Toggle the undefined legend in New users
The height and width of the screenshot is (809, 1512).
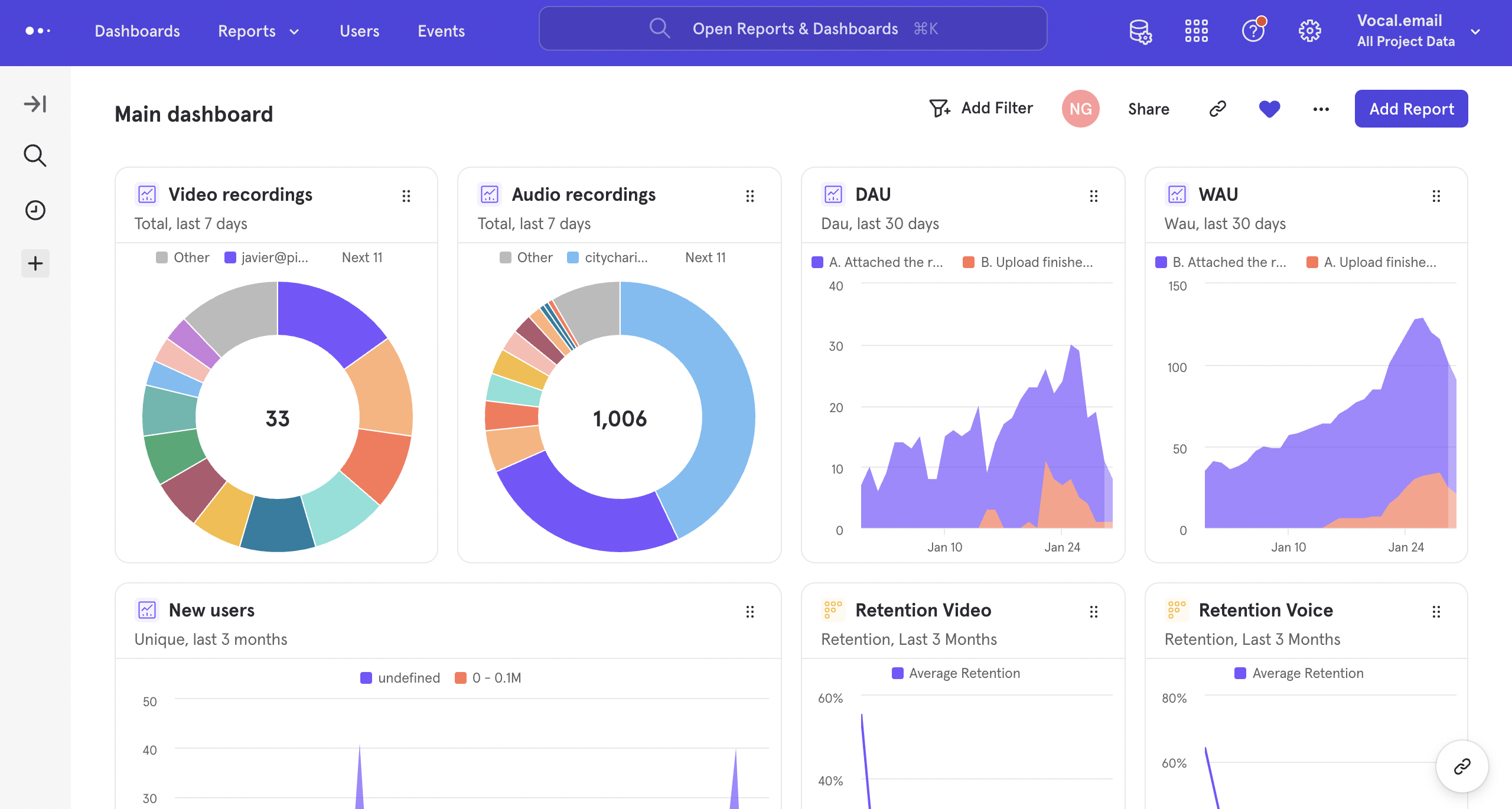(x=400, y=678)
